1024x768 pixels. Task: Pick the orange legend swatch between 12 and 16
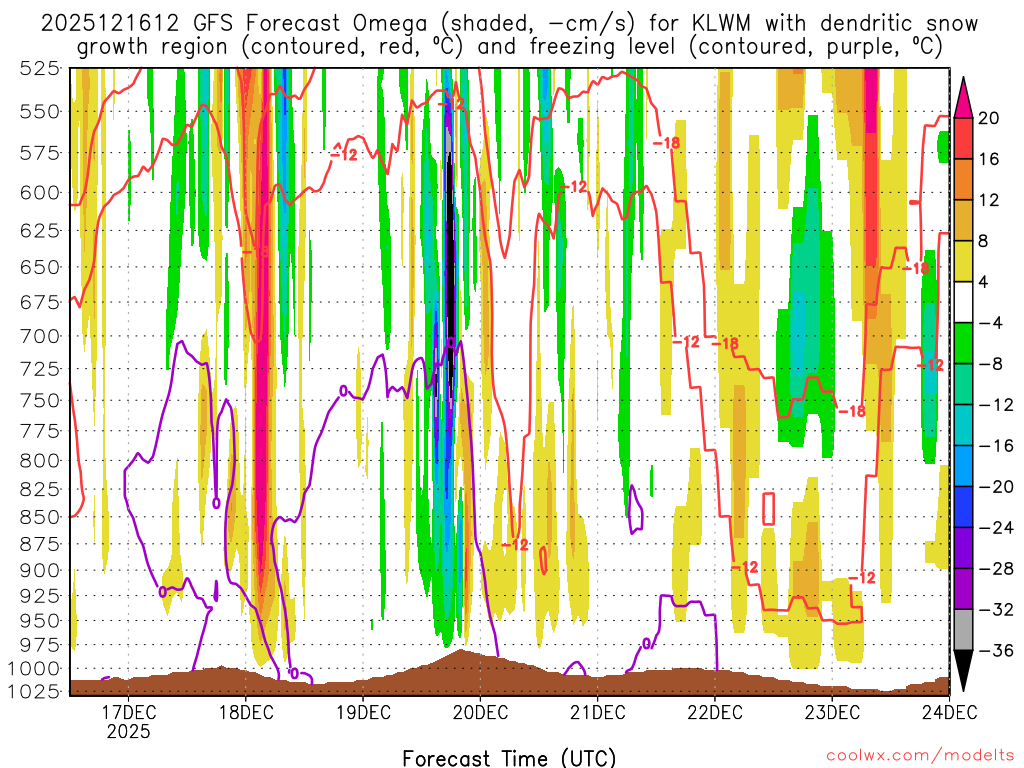(963, 180)
